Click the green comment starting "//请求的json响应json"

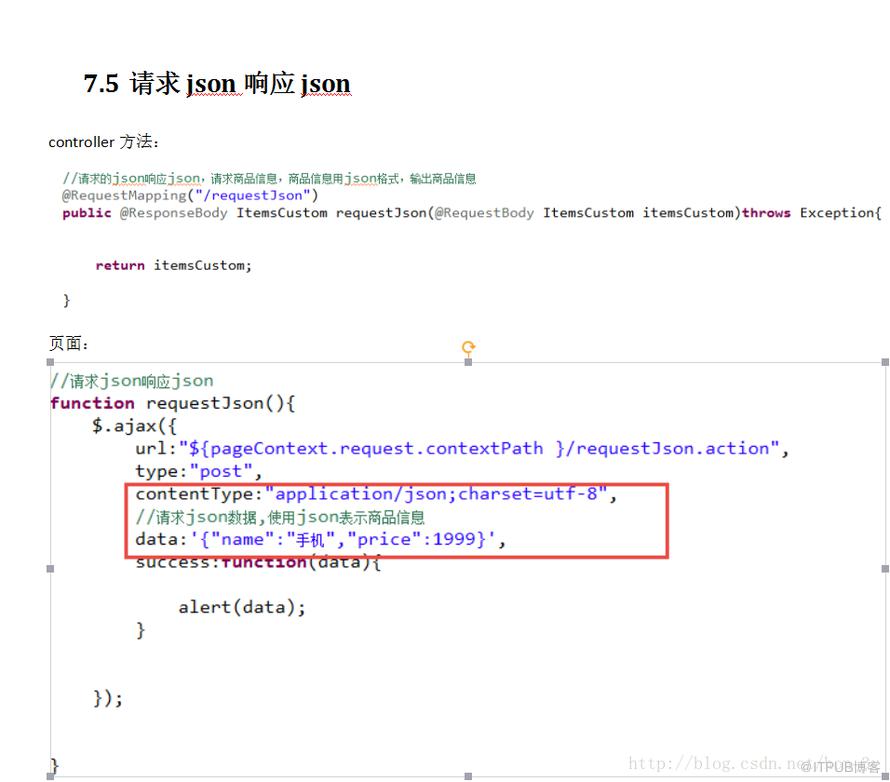click(x=269, y=179)
